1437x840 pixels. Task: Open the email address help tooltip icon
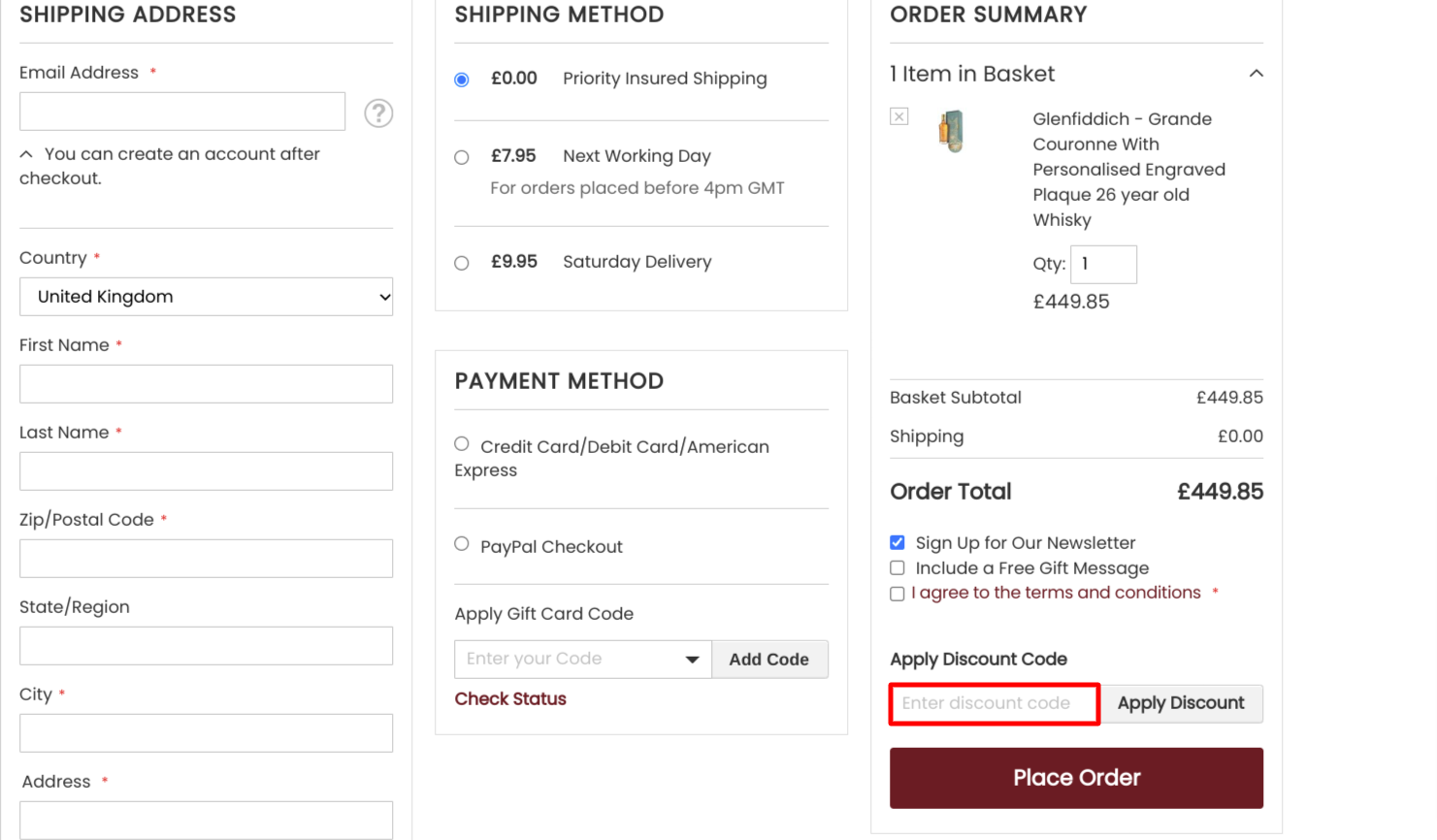pos(378,113)
